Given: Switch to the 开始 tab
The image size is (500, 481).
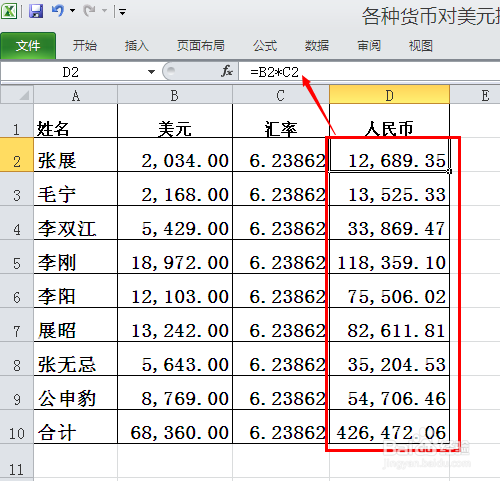Looking at the screenshot, I should (85, 46).
